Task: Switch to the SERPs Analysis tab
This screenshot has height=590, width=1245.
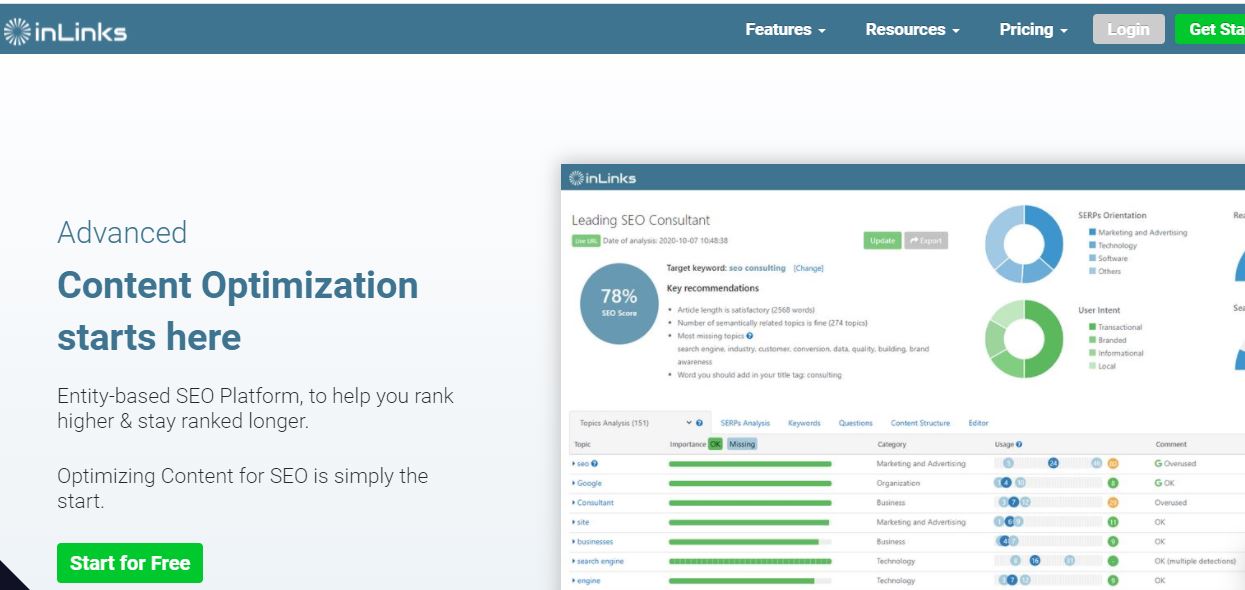Action: click(x=745, y=423)
